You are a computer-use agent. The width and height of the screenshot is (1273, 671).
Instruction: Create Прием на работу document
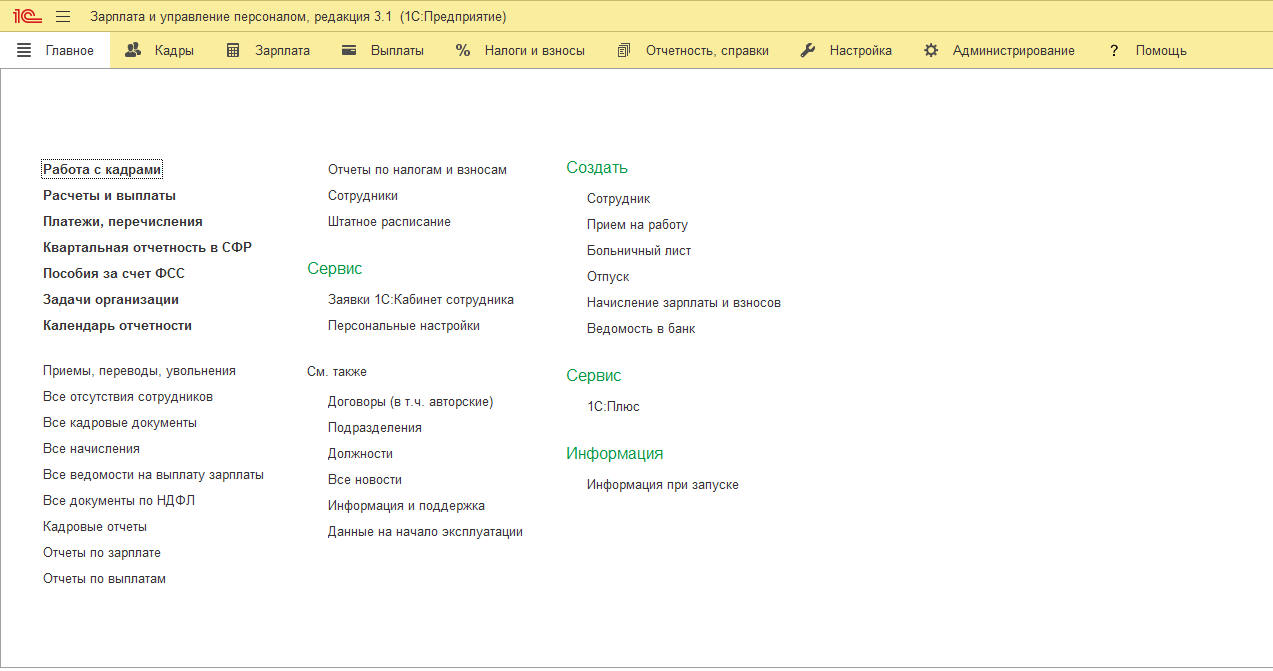tap(637, 225)
